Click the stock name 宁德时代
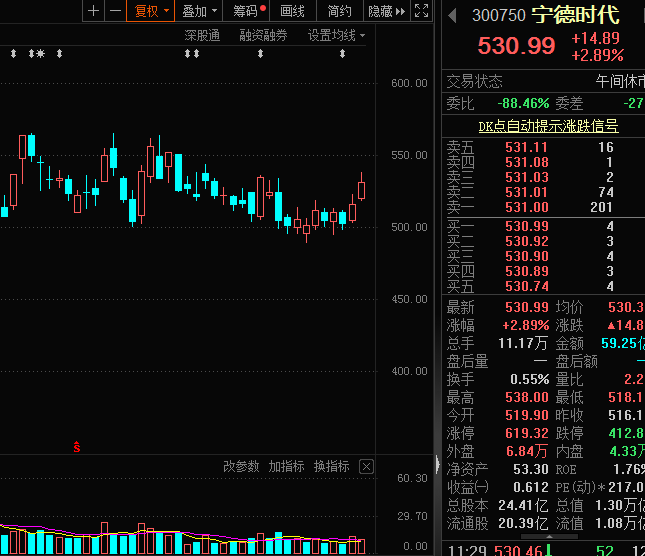Viewport: 645px width, 556px height. 574,15
